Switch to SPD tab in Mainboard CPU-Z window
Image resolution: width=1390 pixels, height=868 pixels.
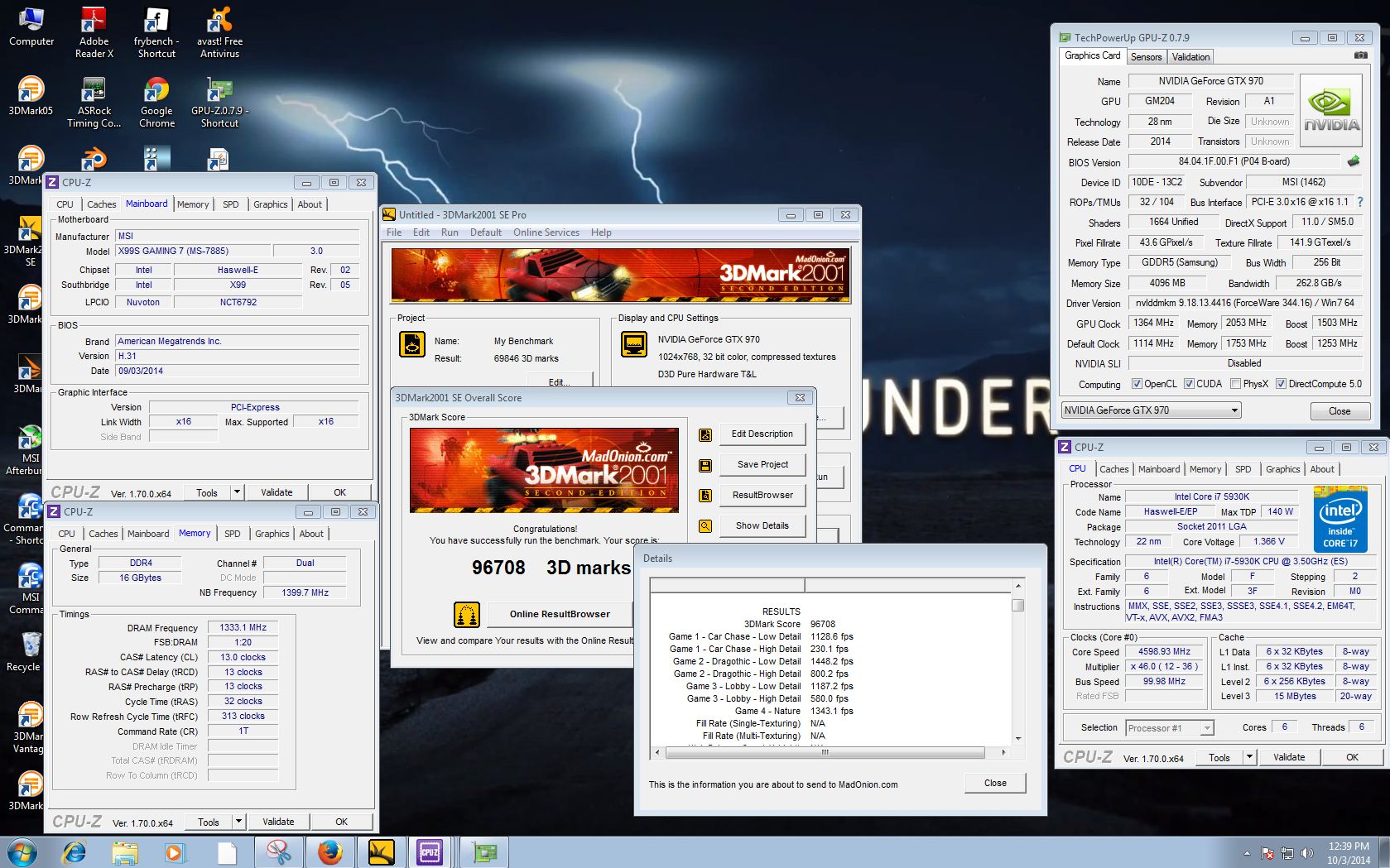point(231,204)
